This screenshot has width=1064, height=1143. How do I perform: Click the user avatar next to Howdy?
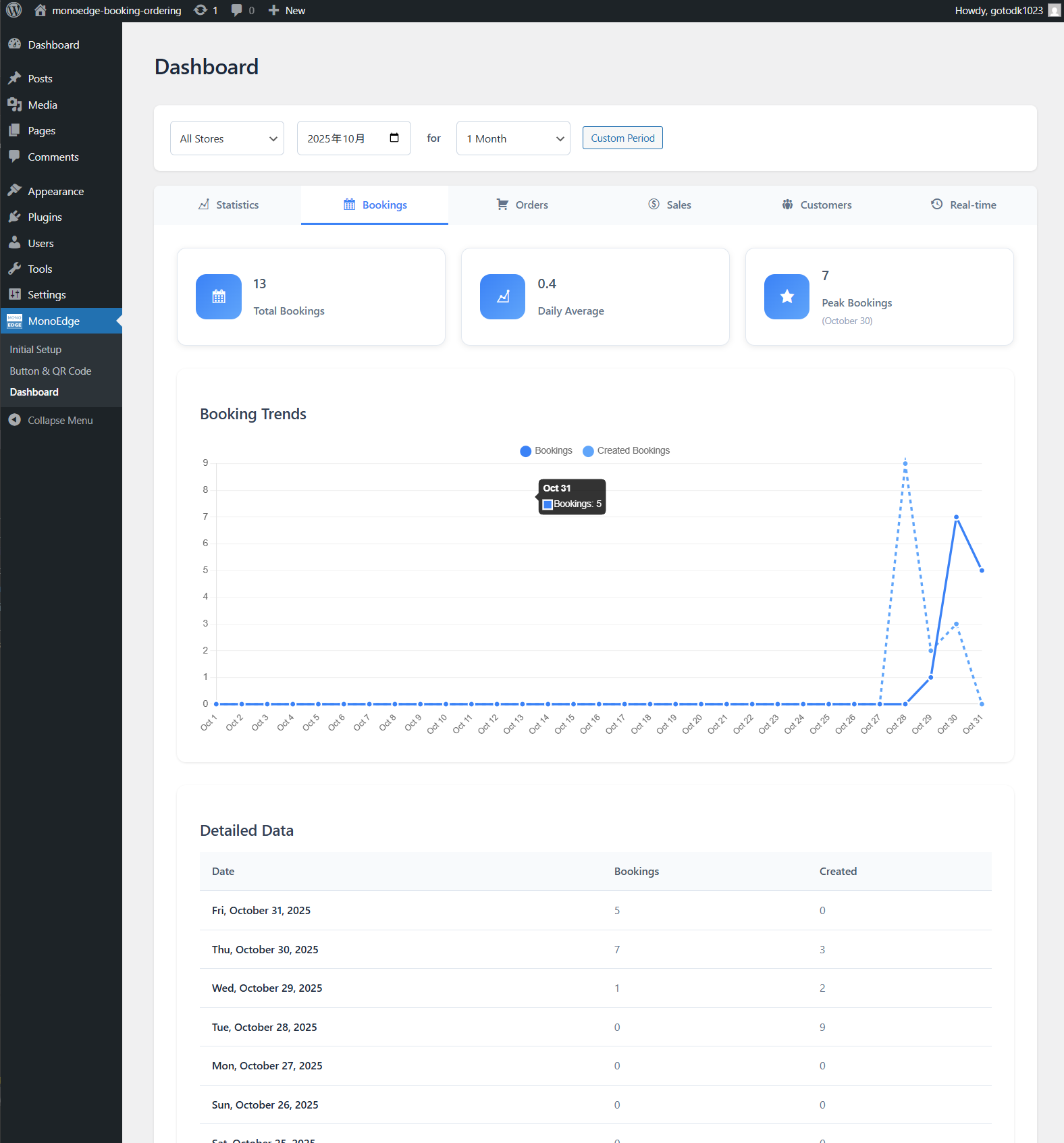pyautogui.click(x=1054, y=10)
